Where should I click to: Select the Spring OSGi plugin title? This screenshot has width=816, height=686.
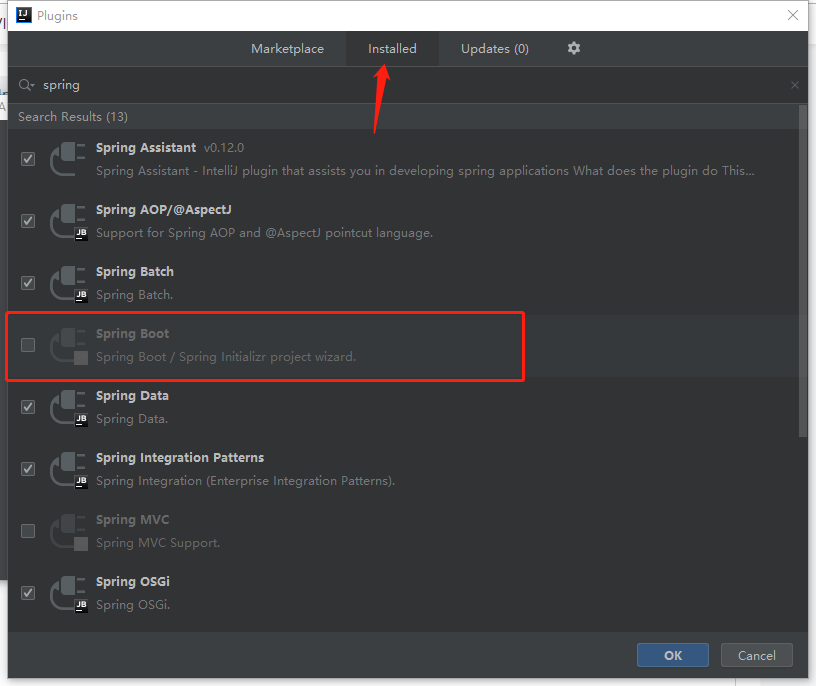point(133,581)
